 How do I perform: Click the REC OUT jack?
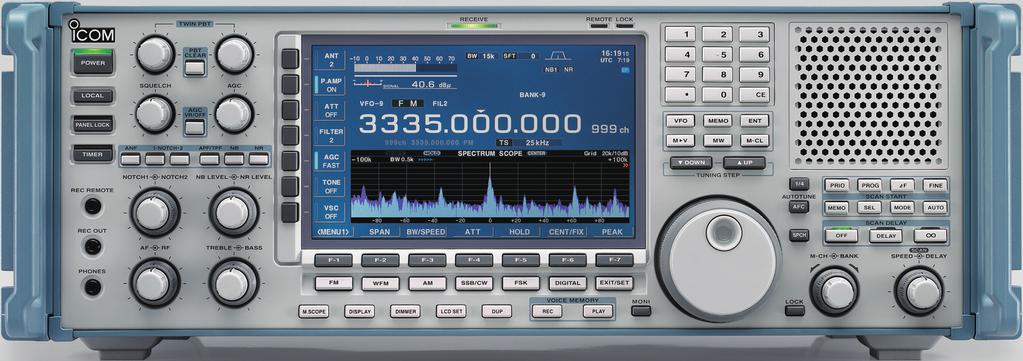(93, 246)
